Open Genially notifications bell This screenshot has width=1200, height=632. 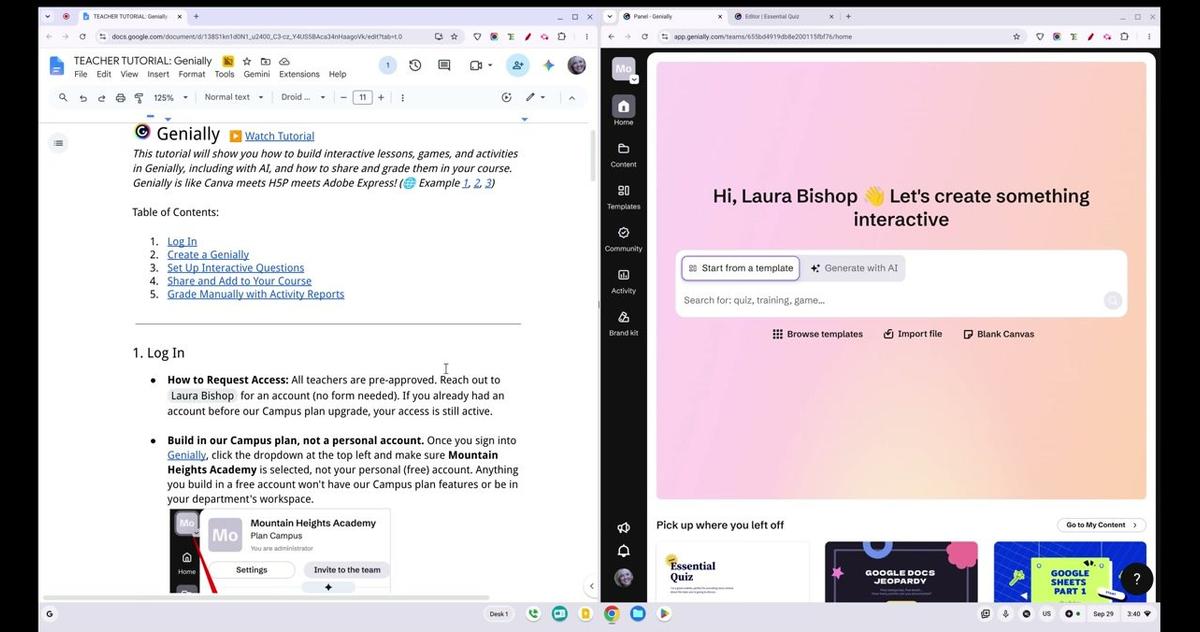pos(623,551)
